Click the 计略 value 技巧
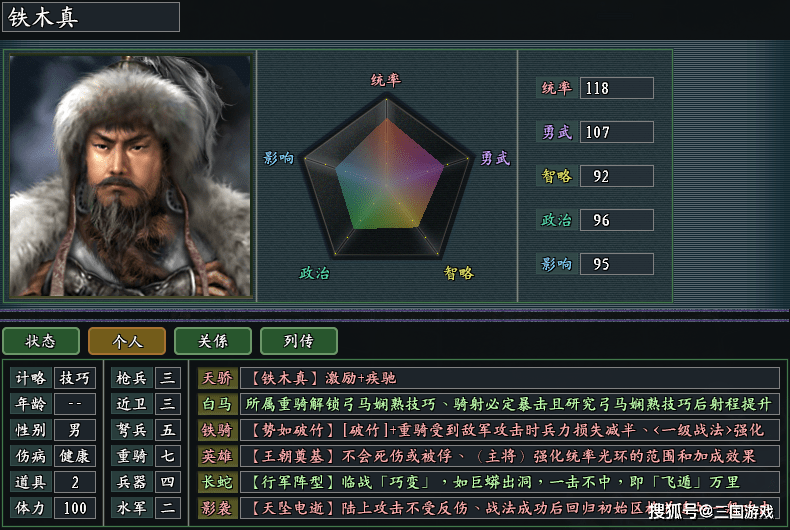Viewport: 790px width, 530px height. (76, 378)
